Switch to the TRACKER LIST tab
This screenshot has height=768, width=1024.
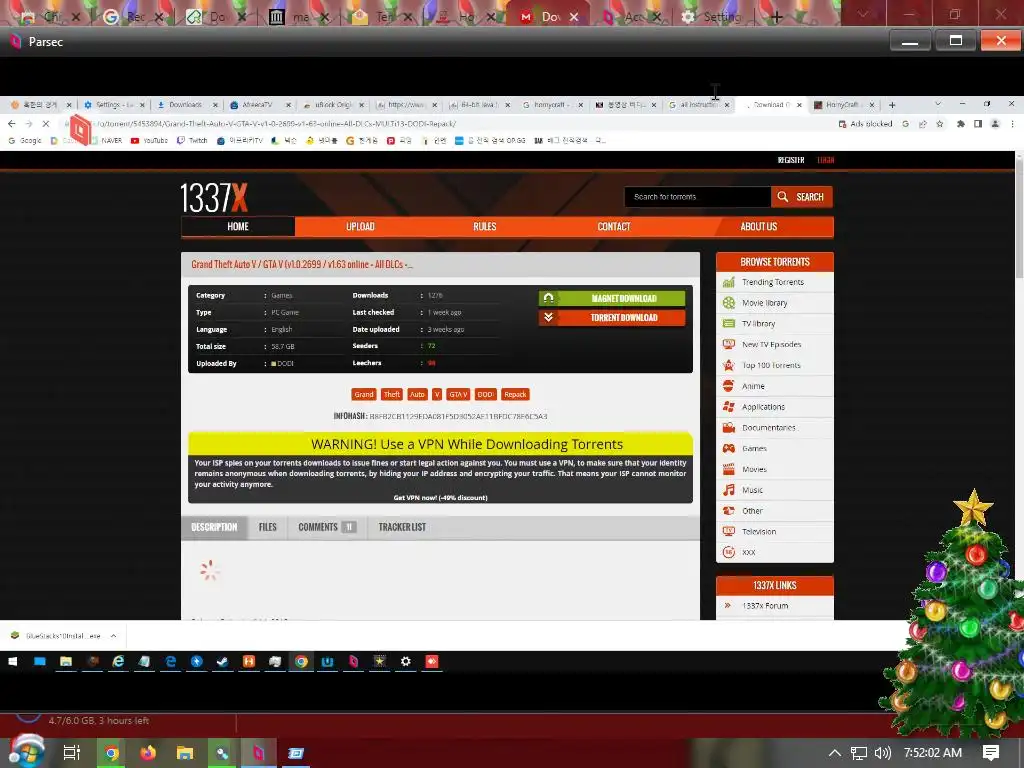[x=402, y=527]
